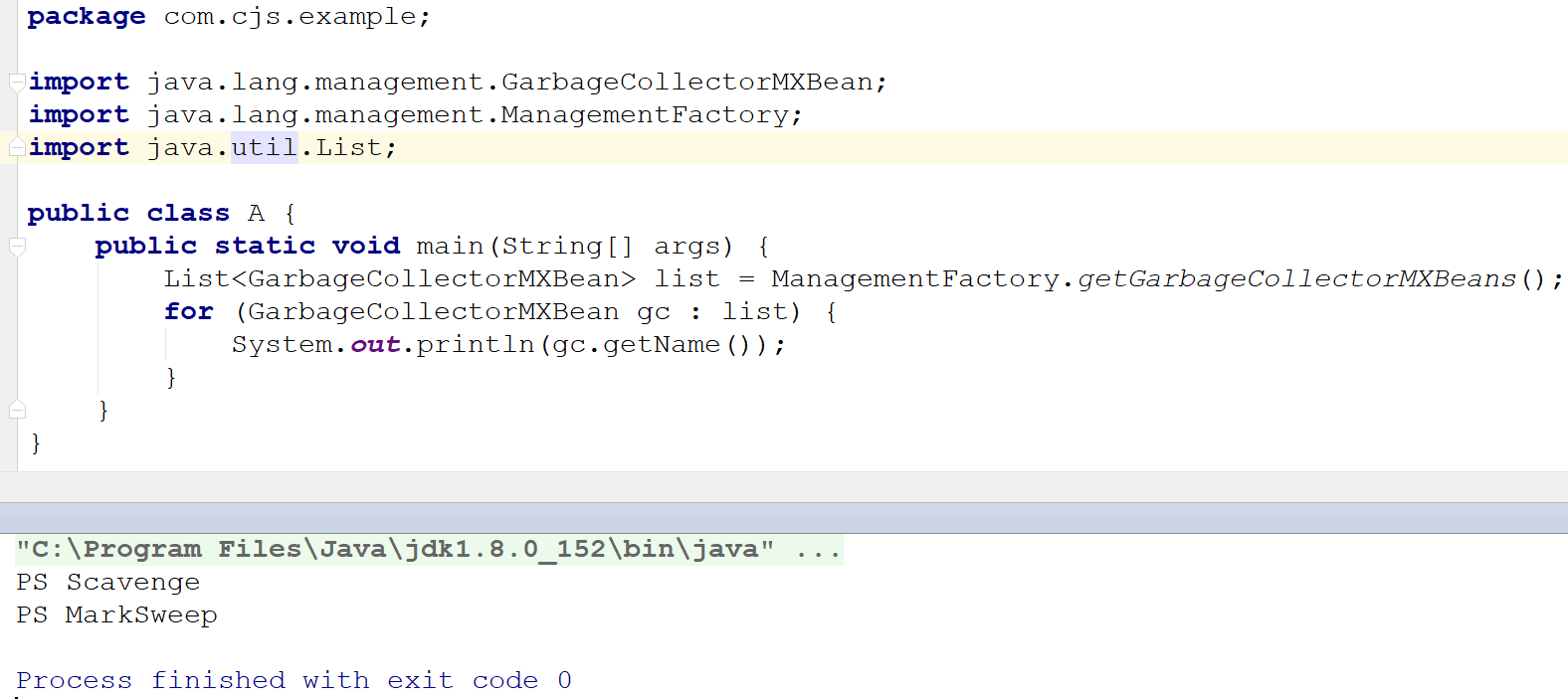This screenshot has height=699, width=1568.
Task: Click the println method call
Action: tap(475, 344)
